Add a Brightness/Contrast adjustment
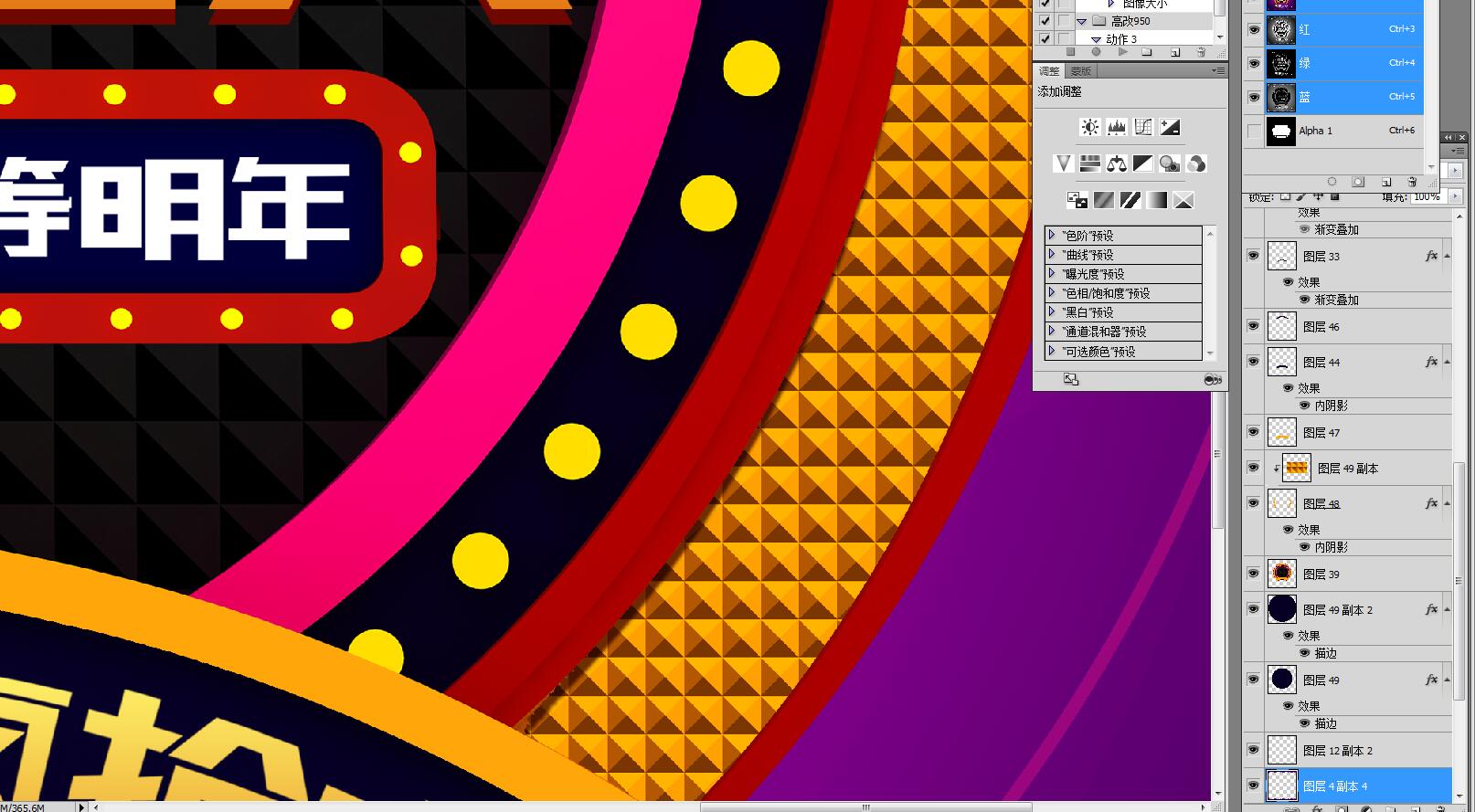1475x812 pixels. coord(1089,127)
